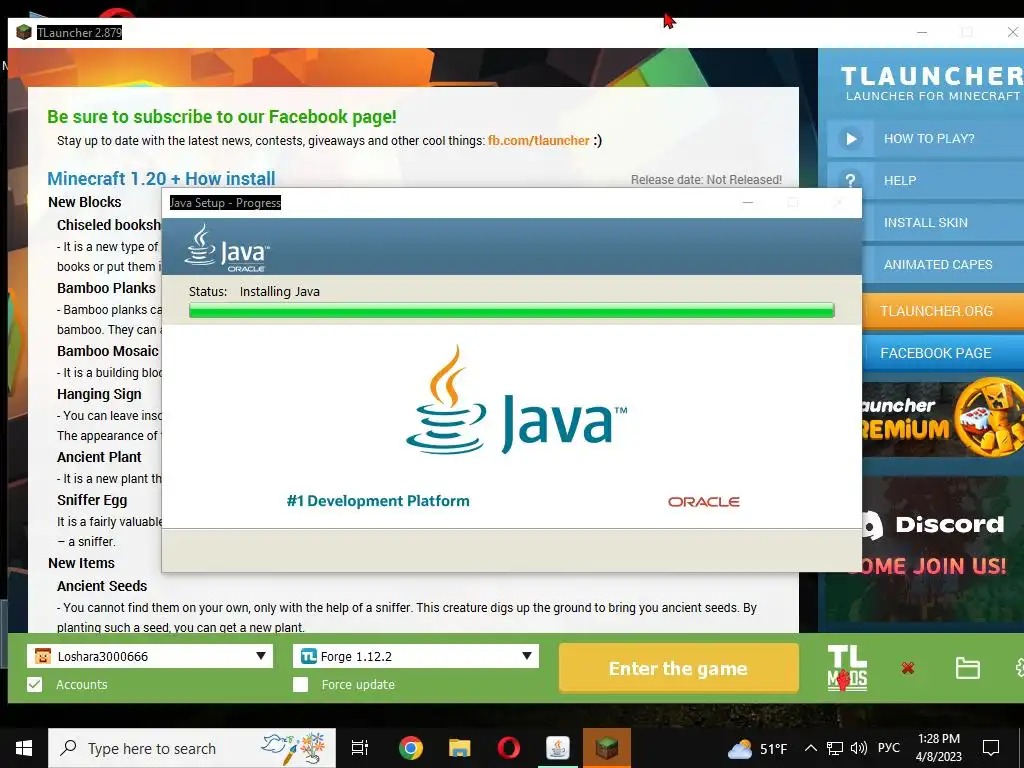Open File Explorer from the taskbar
The height and width of the screenshot is (768, 1024).
point(460,748)
